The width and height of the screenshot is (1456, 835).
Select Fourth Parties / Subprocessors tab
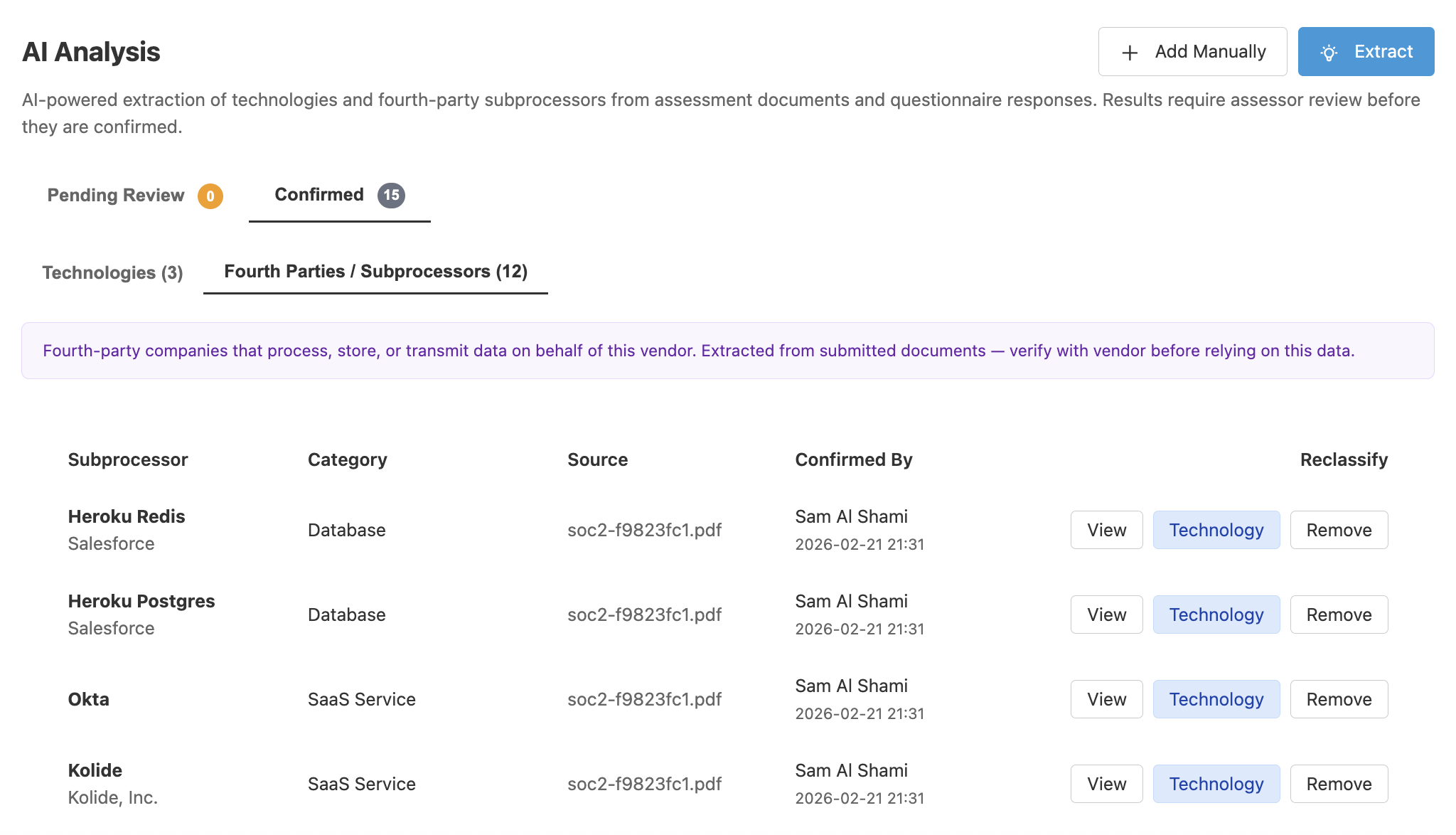pyautogui.click(x=375, y=272)
